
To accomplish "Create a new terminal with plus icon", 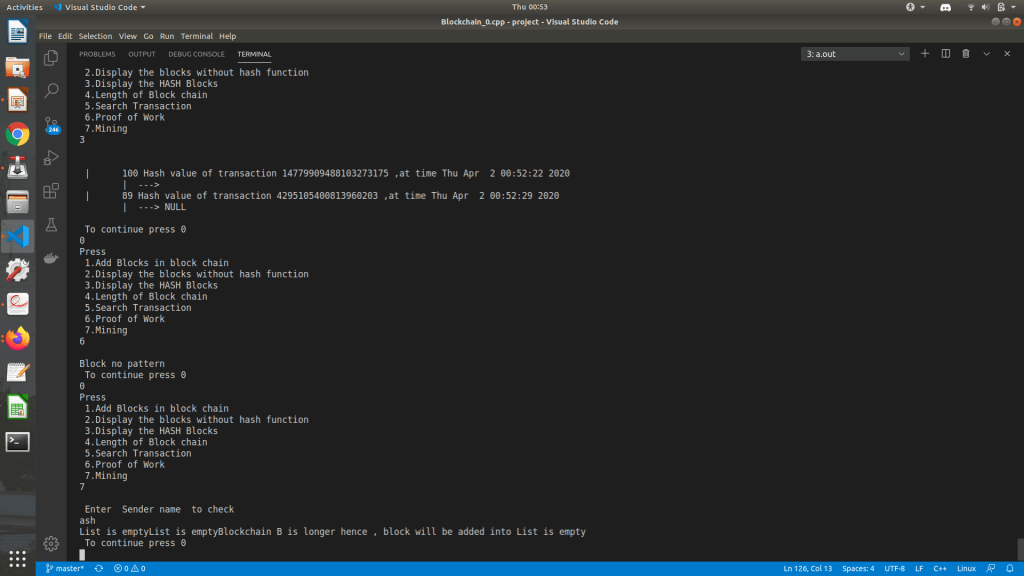I will click(x=925, y=54).
